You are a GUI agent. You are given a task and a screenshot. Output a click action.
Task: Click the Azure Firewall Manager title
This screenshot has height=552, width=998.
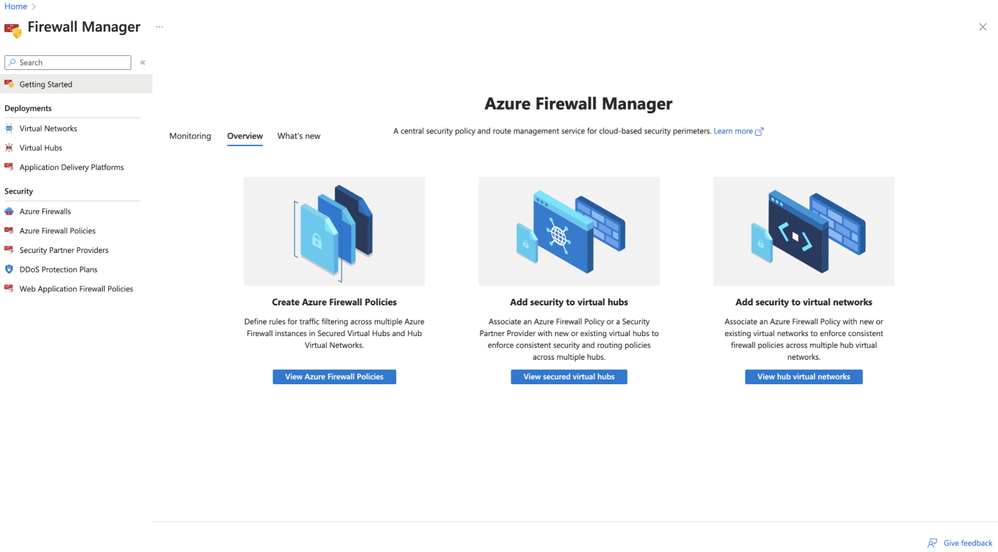point(579,104)
